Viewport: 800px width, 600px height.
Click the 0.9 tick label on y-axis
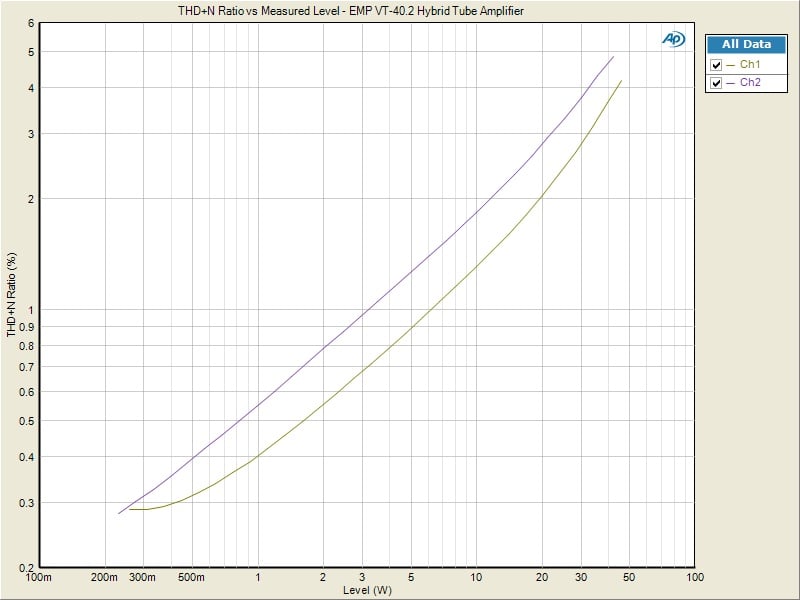(x=26, y=327)
